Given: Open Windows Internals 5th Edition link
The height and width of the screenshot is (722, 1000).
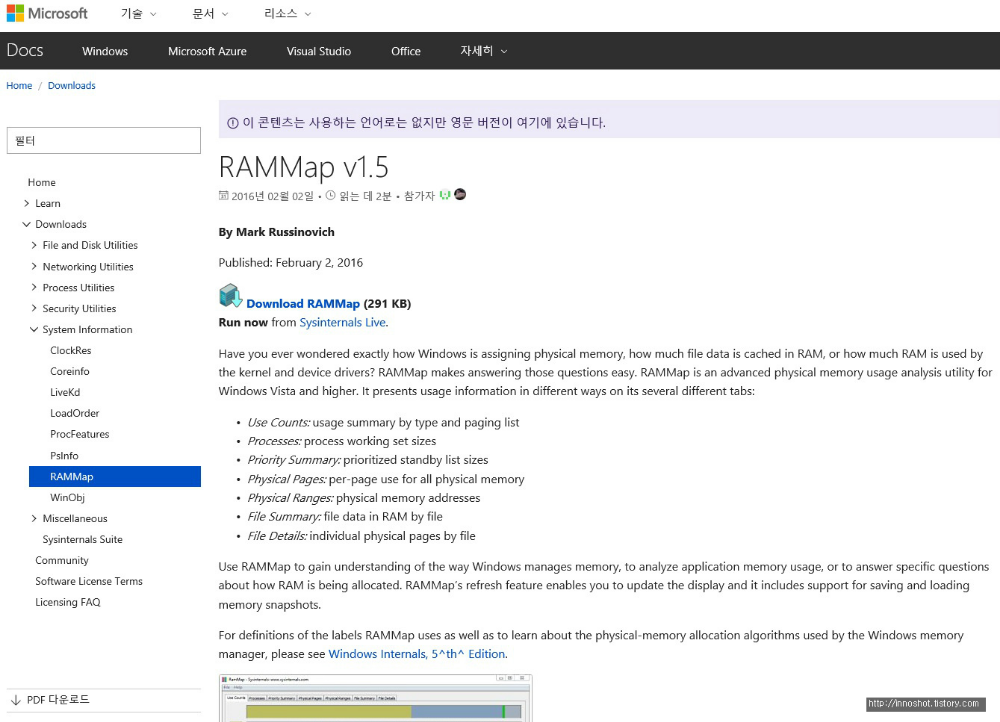Looking at the screenshot, I should pos(417,654).
